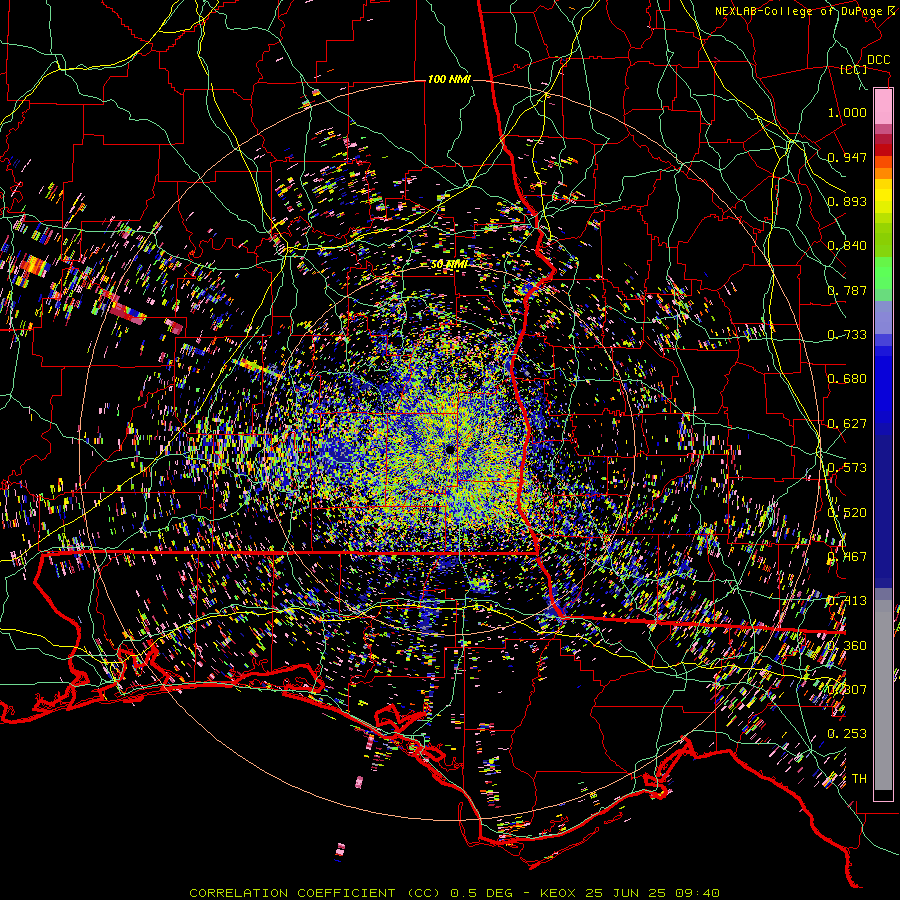The height and width of the screenshot is (900, 900).
Task: Click the 0.787 legend value
Action: click(847, 290)
